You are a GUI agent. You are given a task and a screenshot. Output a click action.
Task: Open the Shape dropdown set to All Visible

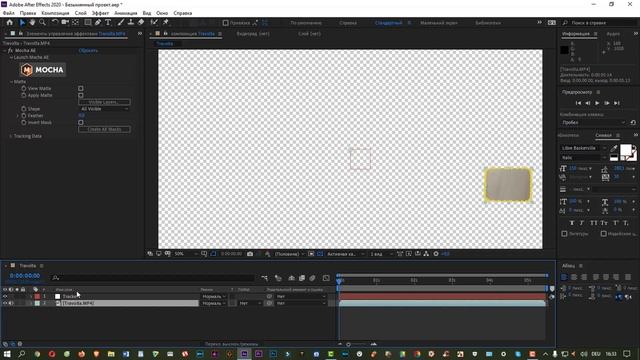point(104,109)
